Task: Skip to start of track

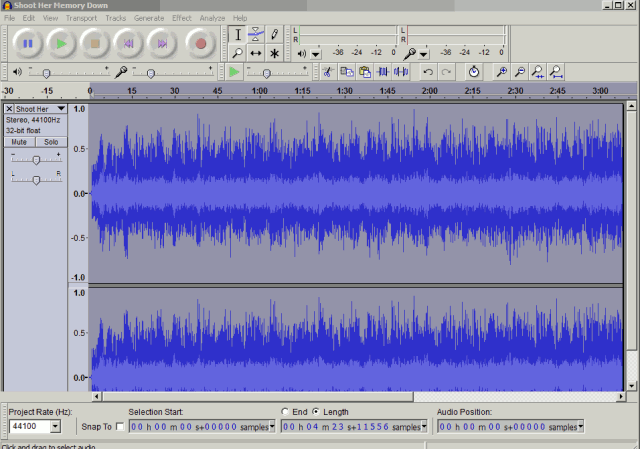Action: tap(129, 43)
